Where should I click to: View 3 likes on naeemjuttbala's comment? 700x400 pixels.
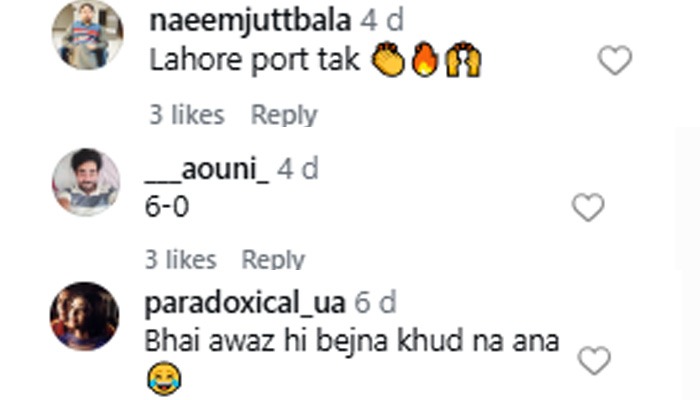[187, 115]
